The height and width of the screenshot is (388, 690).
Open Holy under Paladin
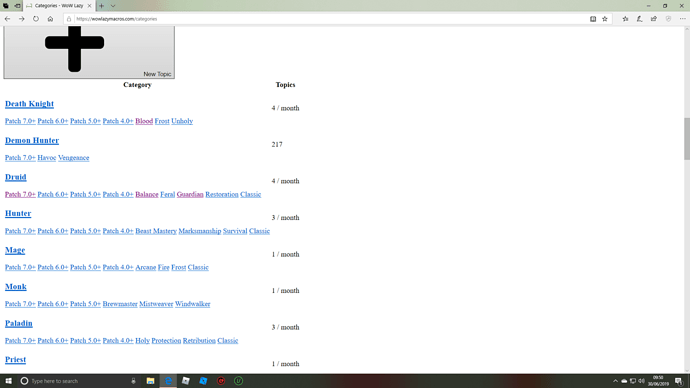pyautogui.click(x=143, y=340)
